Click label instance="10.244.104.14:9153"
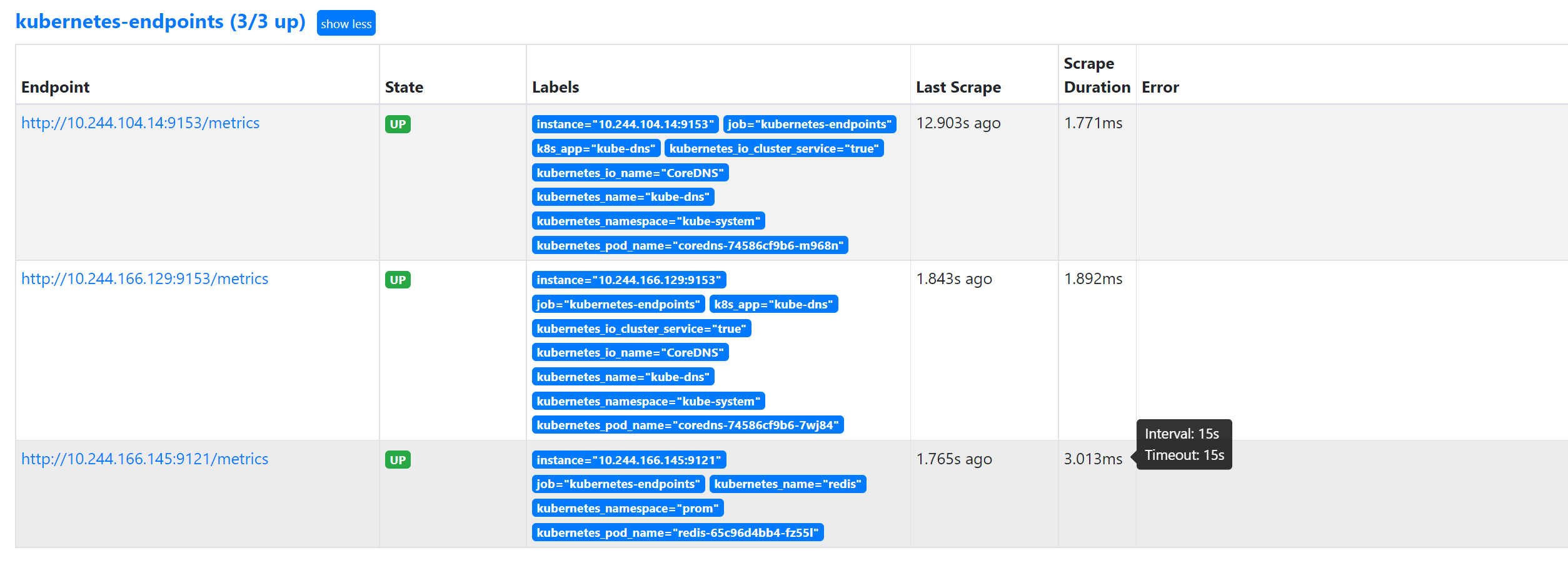 [625, 124]
